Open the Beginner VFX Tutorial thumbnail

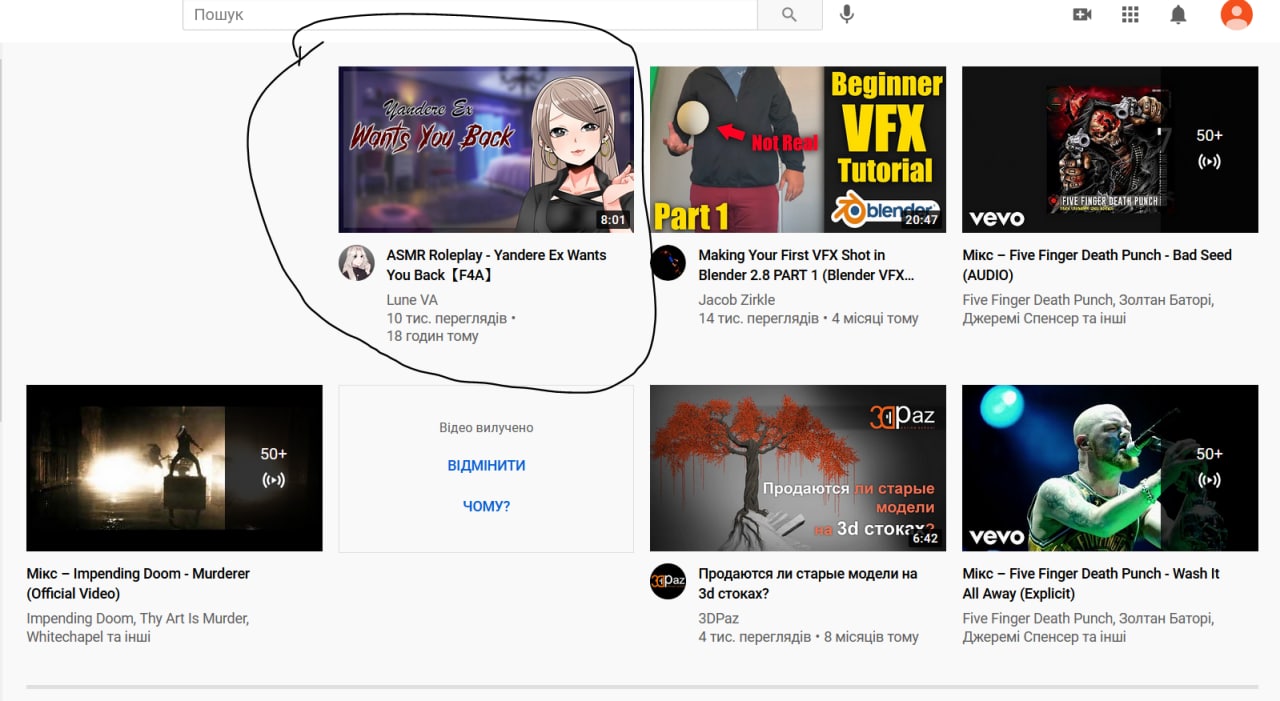798,149
